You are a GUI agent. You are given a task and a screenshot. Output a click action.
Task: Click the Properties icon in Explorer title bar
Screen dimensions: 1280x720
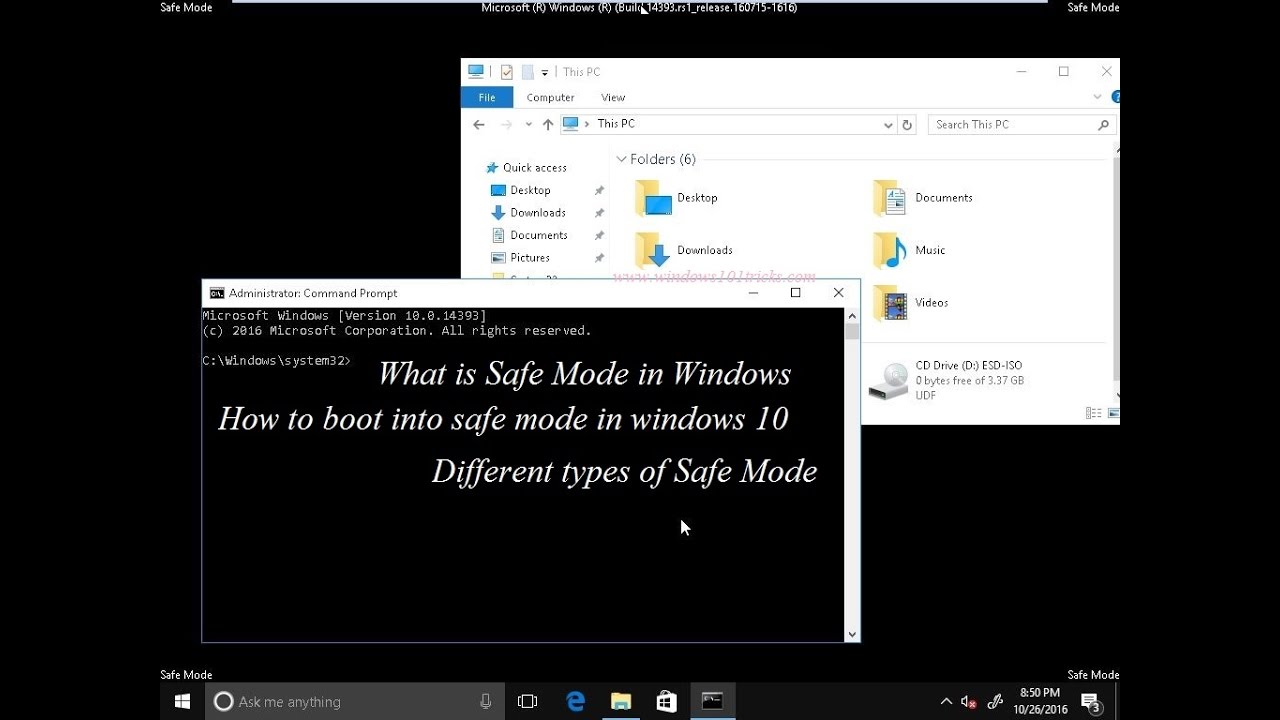tap(506, 72)
